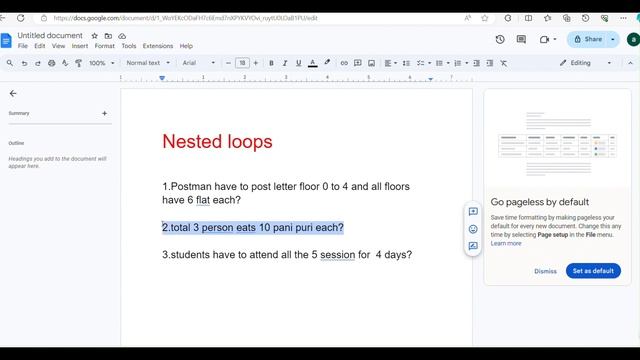Toggle italic formatting
640x360 pixels.
click(285, 63)
